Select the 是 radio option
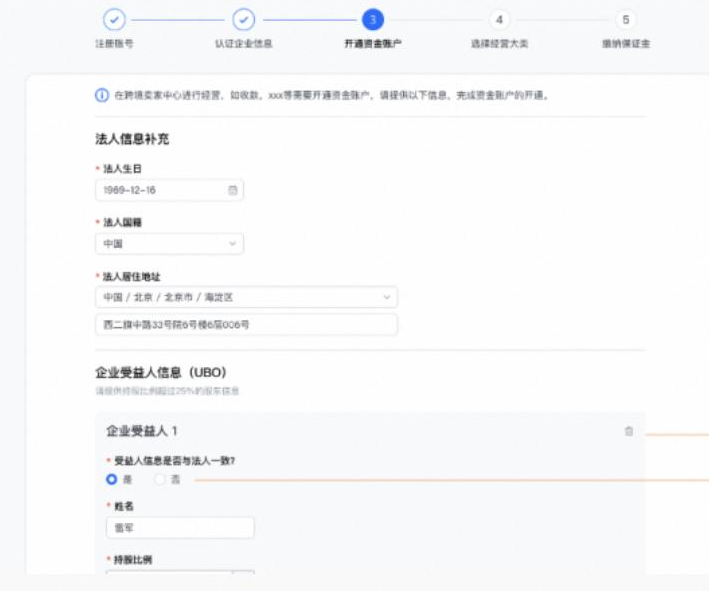This screenshot has height=591, width=709. pyautogui.click(x=112, y=480)
